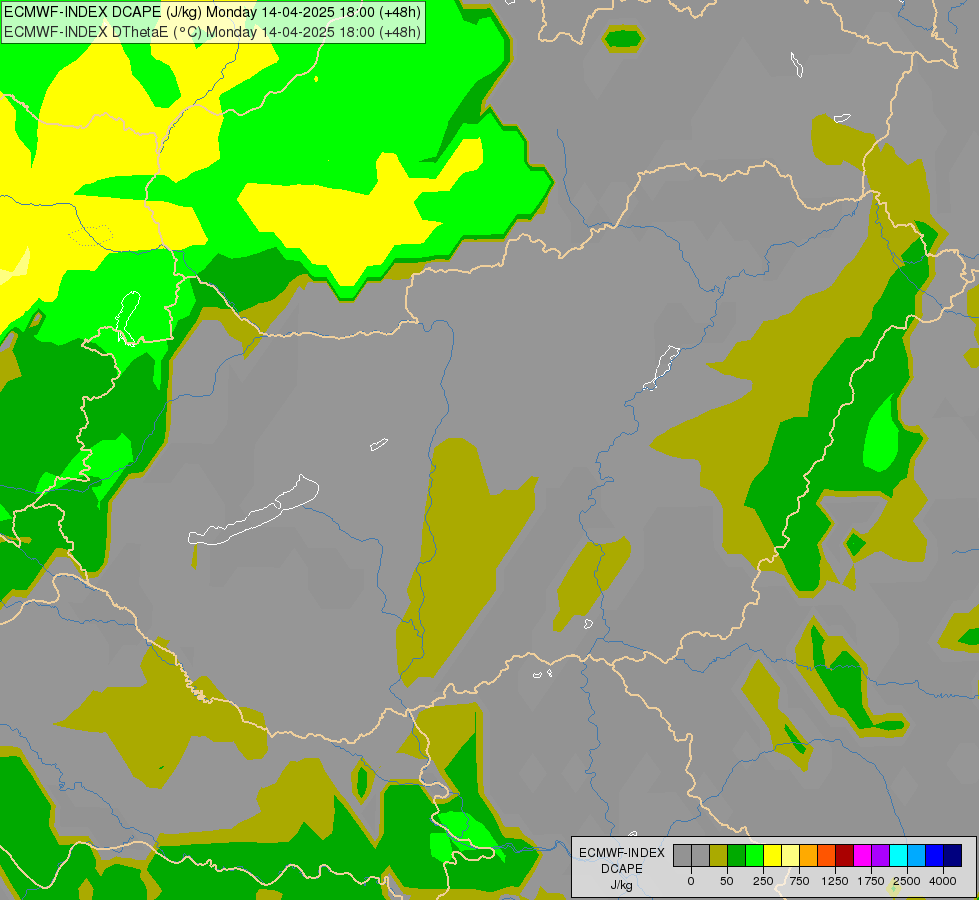Click the pale yellow legend swatch
Viewport: 979px width, 900px height.
tap(790, 855)
